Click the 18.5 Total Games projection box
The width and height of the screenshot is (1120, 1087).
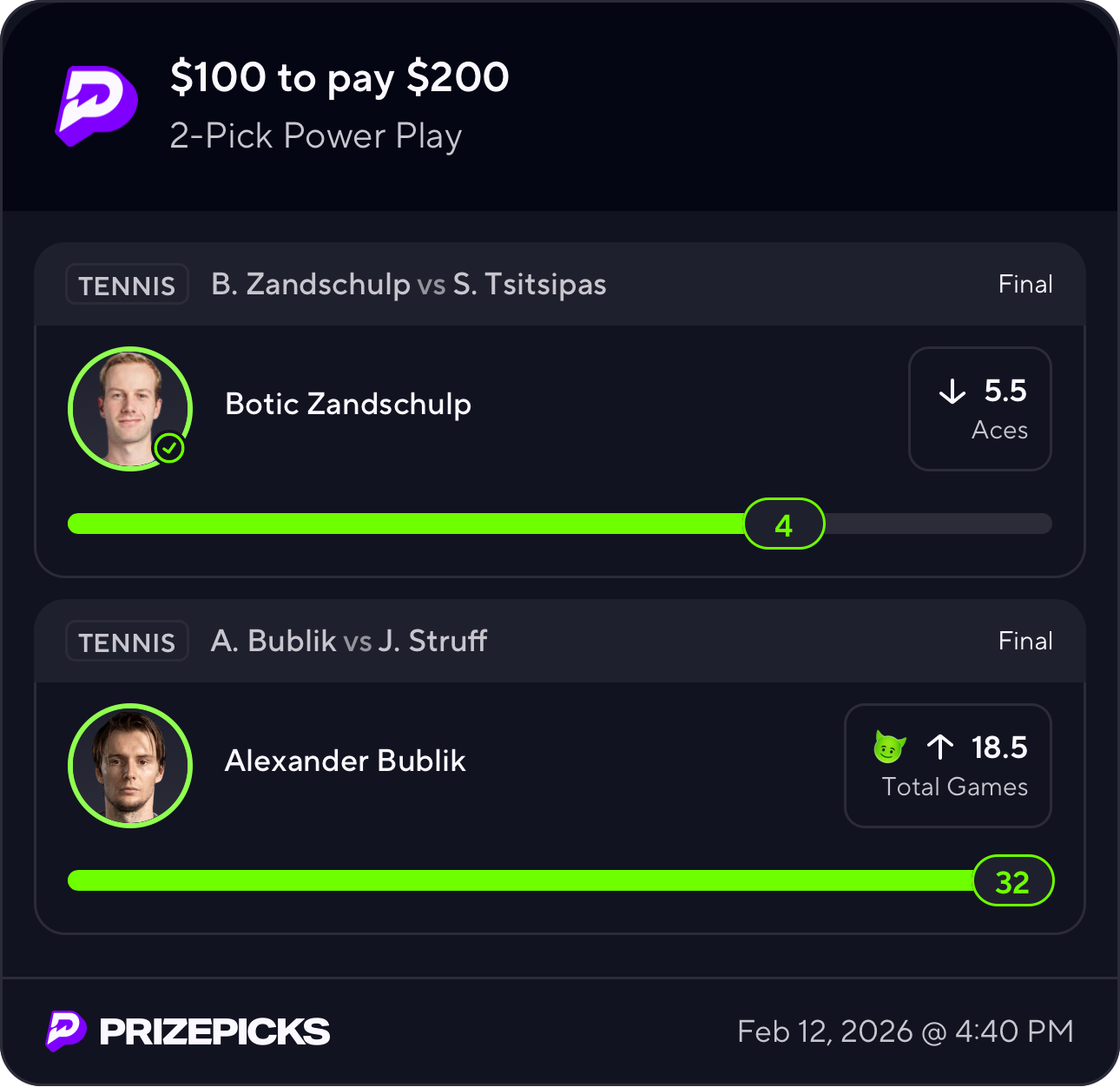[x=947, y=766]
